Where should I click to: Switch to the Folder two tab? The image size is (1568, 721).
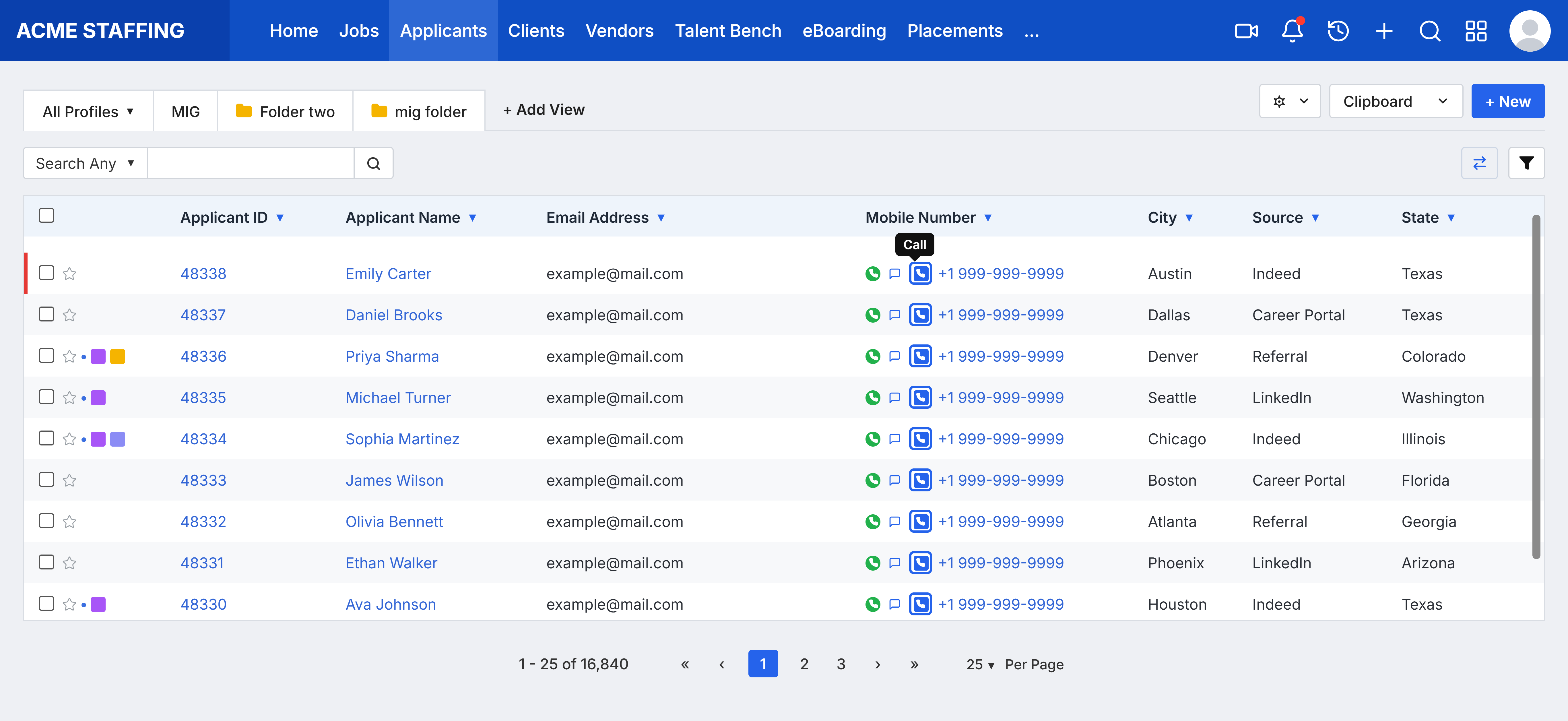click(x=285, y=111)
